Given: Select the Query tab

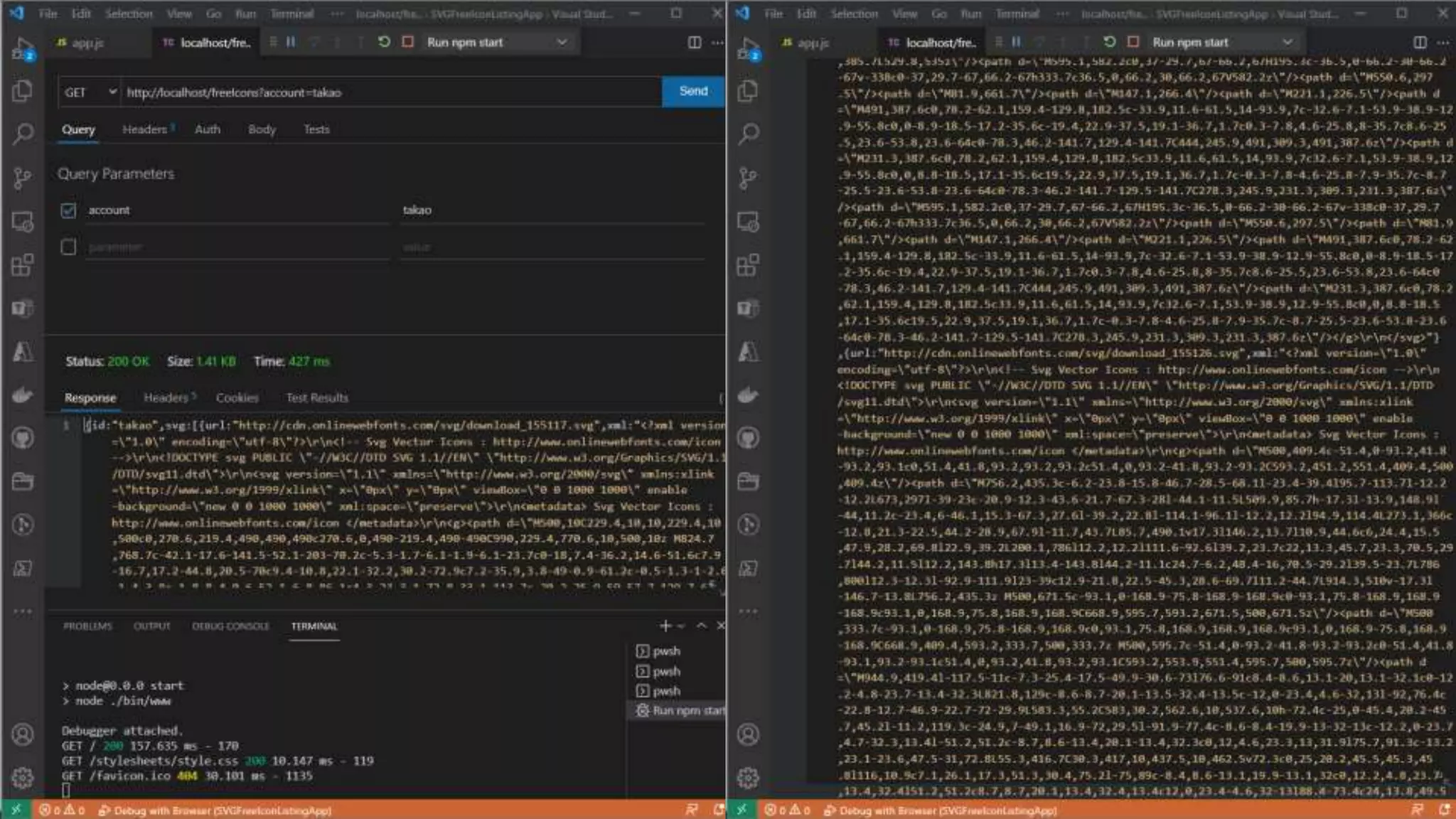Looking at the screenshot, I should [78, 129].
